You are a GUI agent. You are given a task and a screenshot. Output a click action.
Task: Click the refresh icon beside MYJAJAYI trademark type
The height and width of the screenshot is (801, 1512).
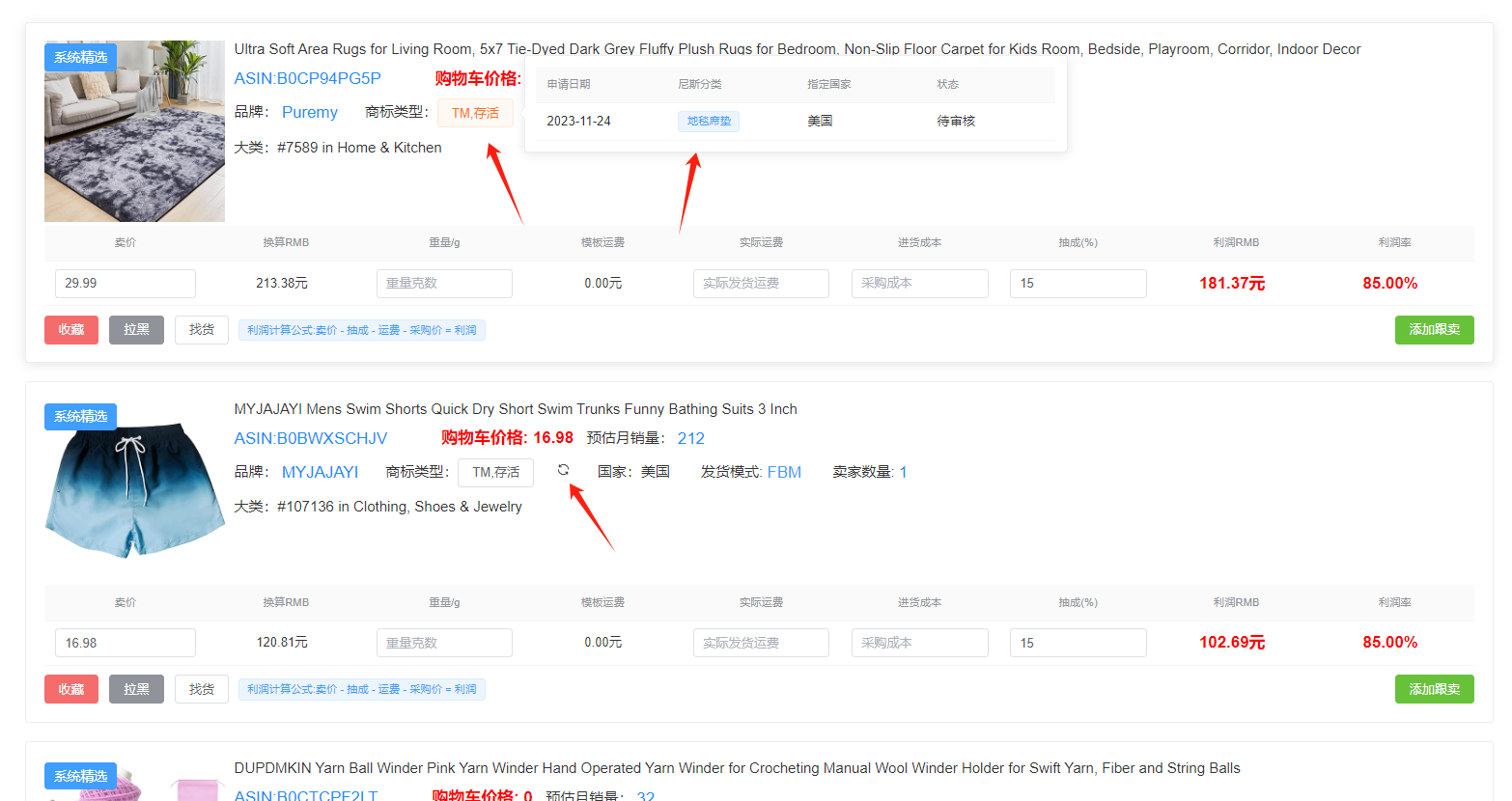click(563, 470)
